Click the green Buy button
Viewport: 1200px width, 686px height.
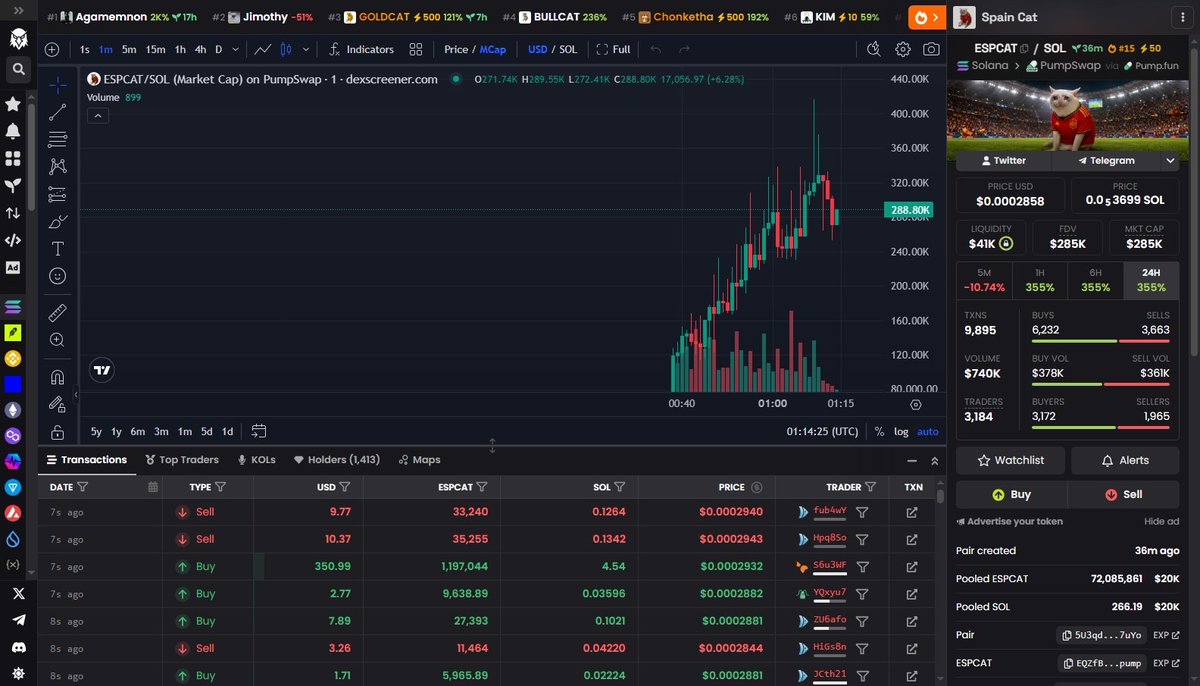1011,494
